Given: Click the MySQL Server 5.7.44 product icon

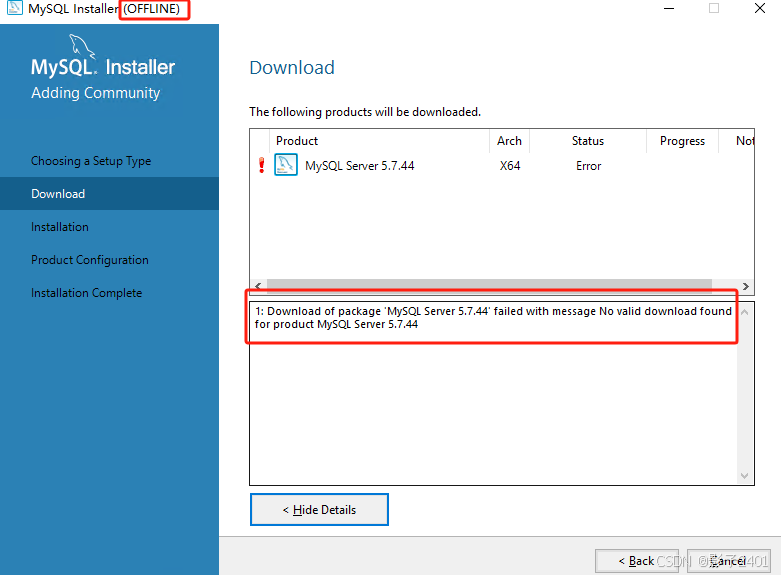Looking at the screenshot, I should [x=286, y=165].
